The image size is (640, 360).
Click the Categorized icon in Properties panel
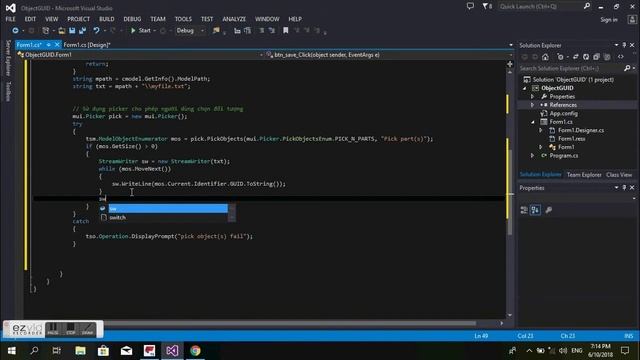[x=524, y=210]
